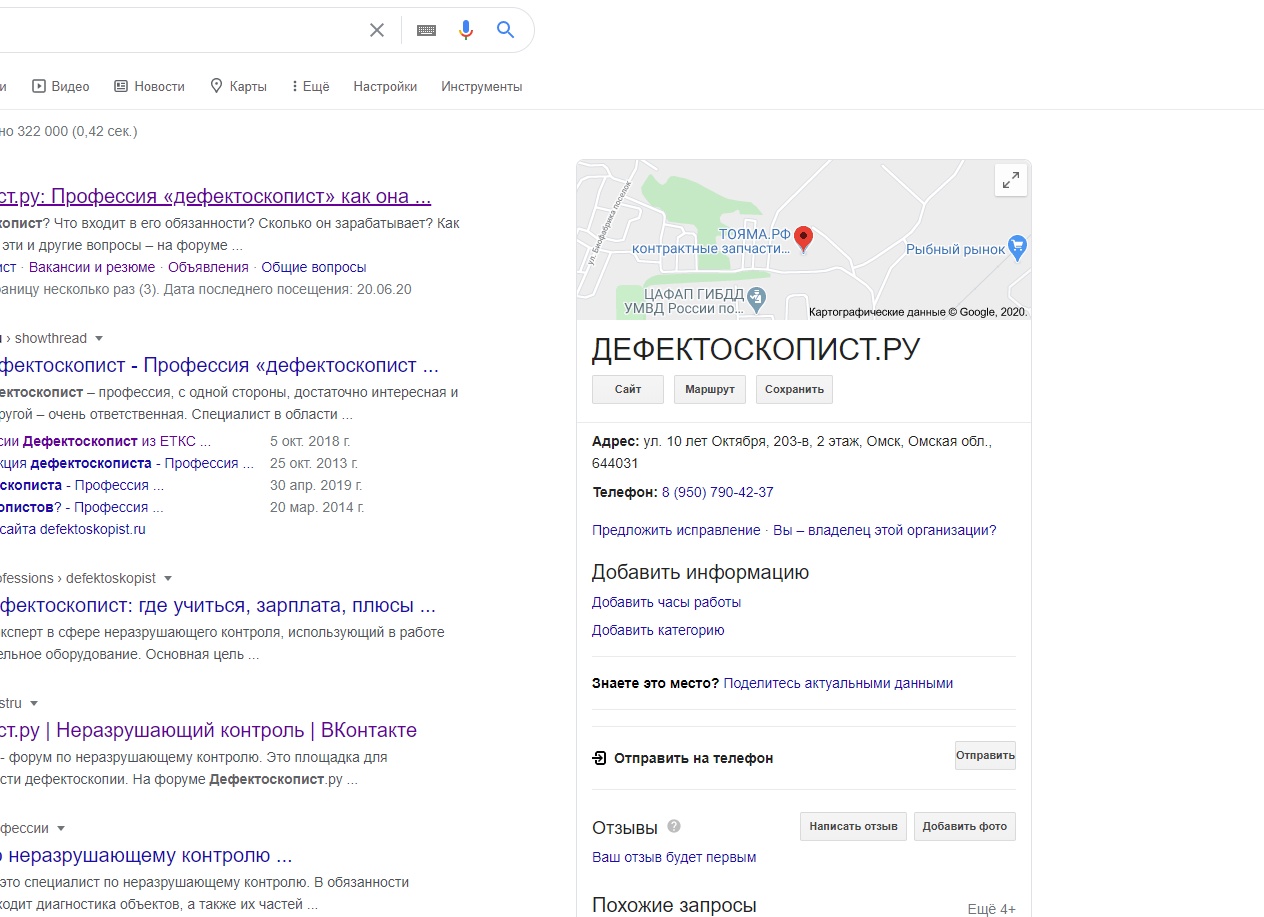Screen dimensions: 1264x917
Task: Call the phone number 8 (950) 790-42-37
Action: (x=717, y=492)
